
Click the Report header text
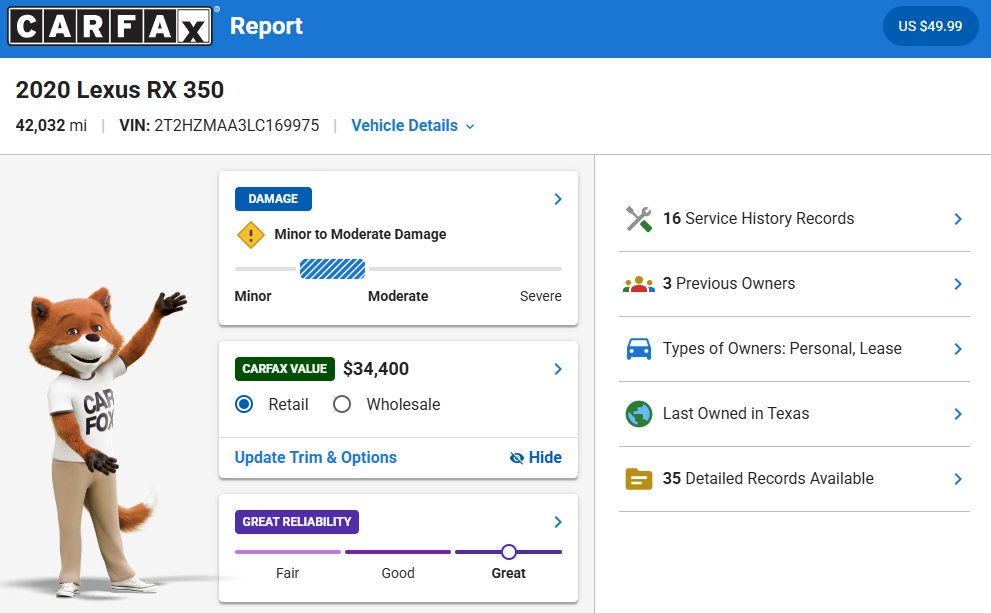click(x=266, y=26)
